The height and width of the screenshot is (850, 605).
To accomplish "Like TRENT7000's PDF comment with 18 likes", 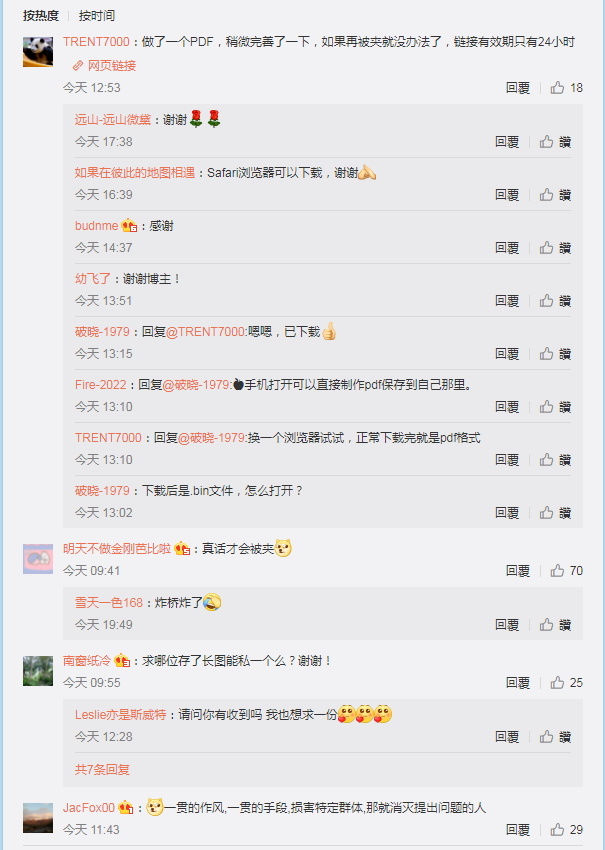I will (x=567, y=88).
